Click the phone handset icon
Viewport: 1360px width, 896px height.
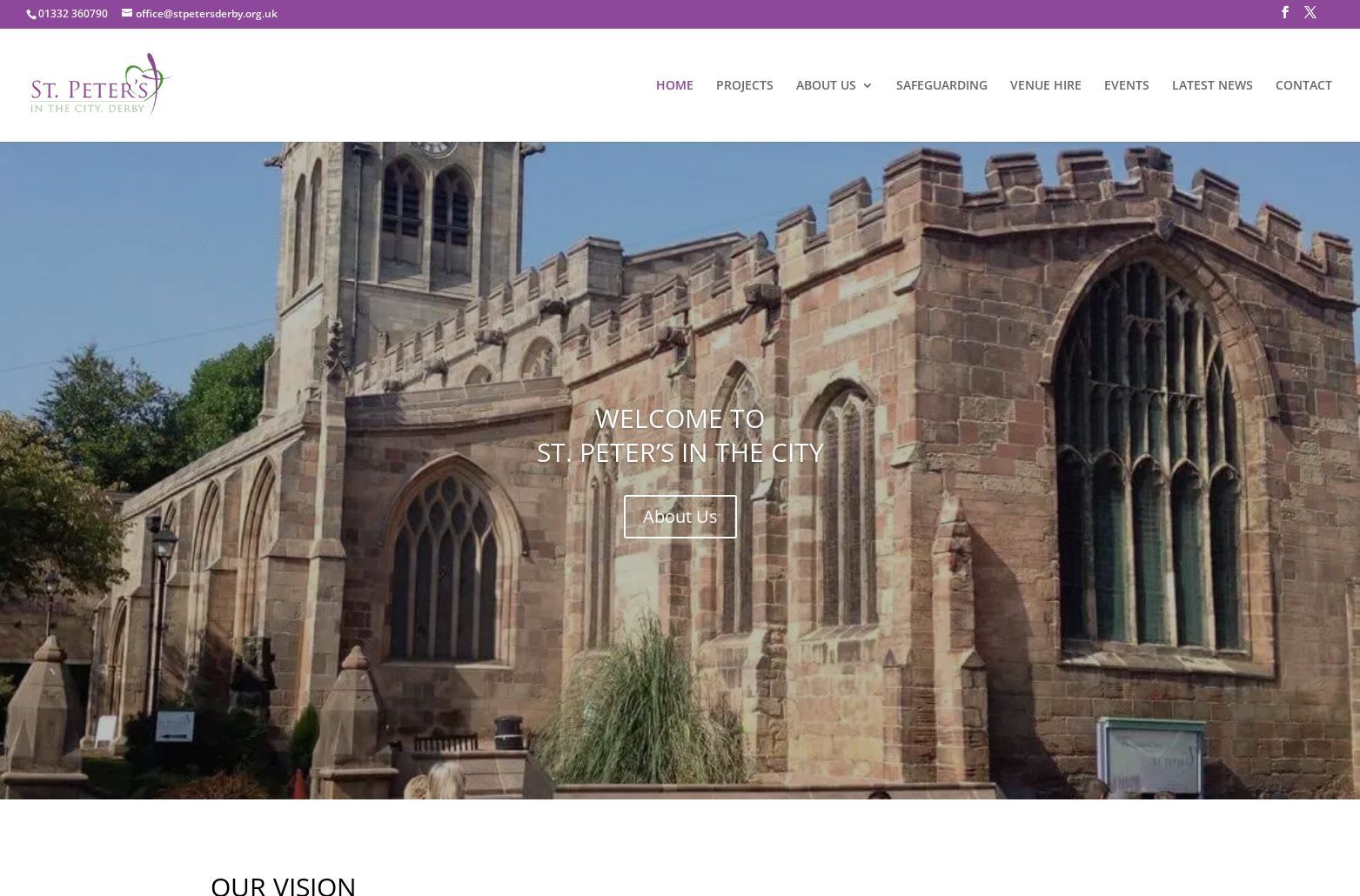point(31,14)
